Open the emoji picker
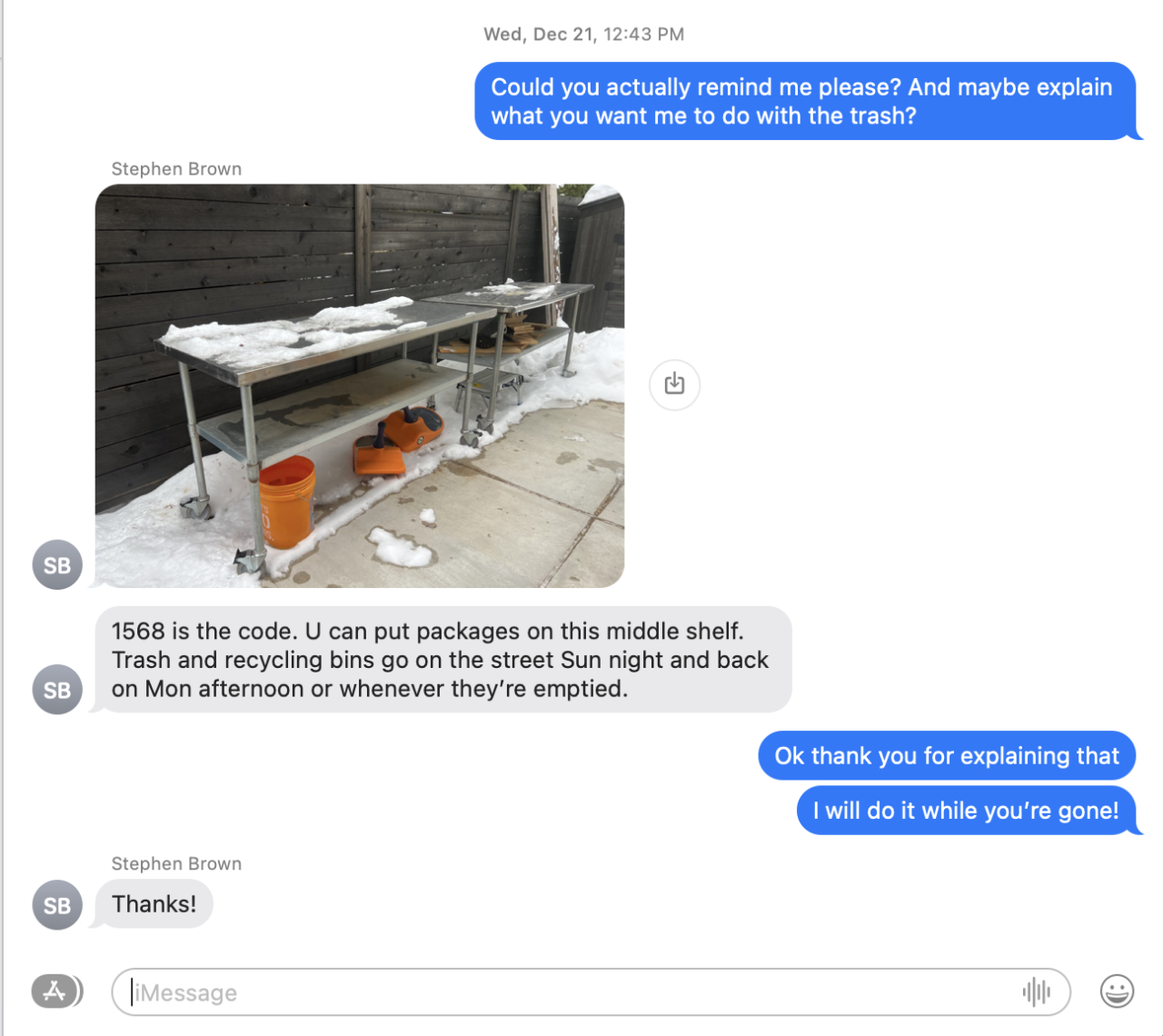 pos(1117,991)
